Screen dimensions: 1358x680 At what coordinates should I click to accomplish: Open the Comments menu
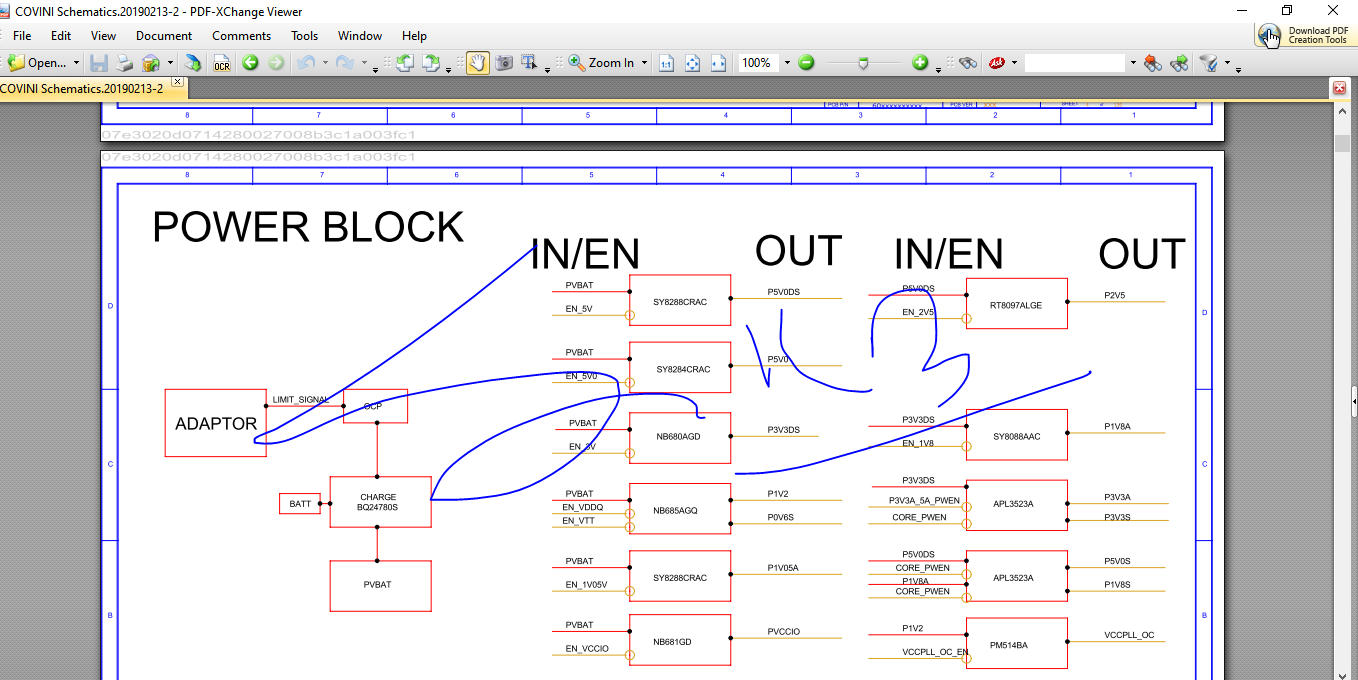[x=241, y=36]
